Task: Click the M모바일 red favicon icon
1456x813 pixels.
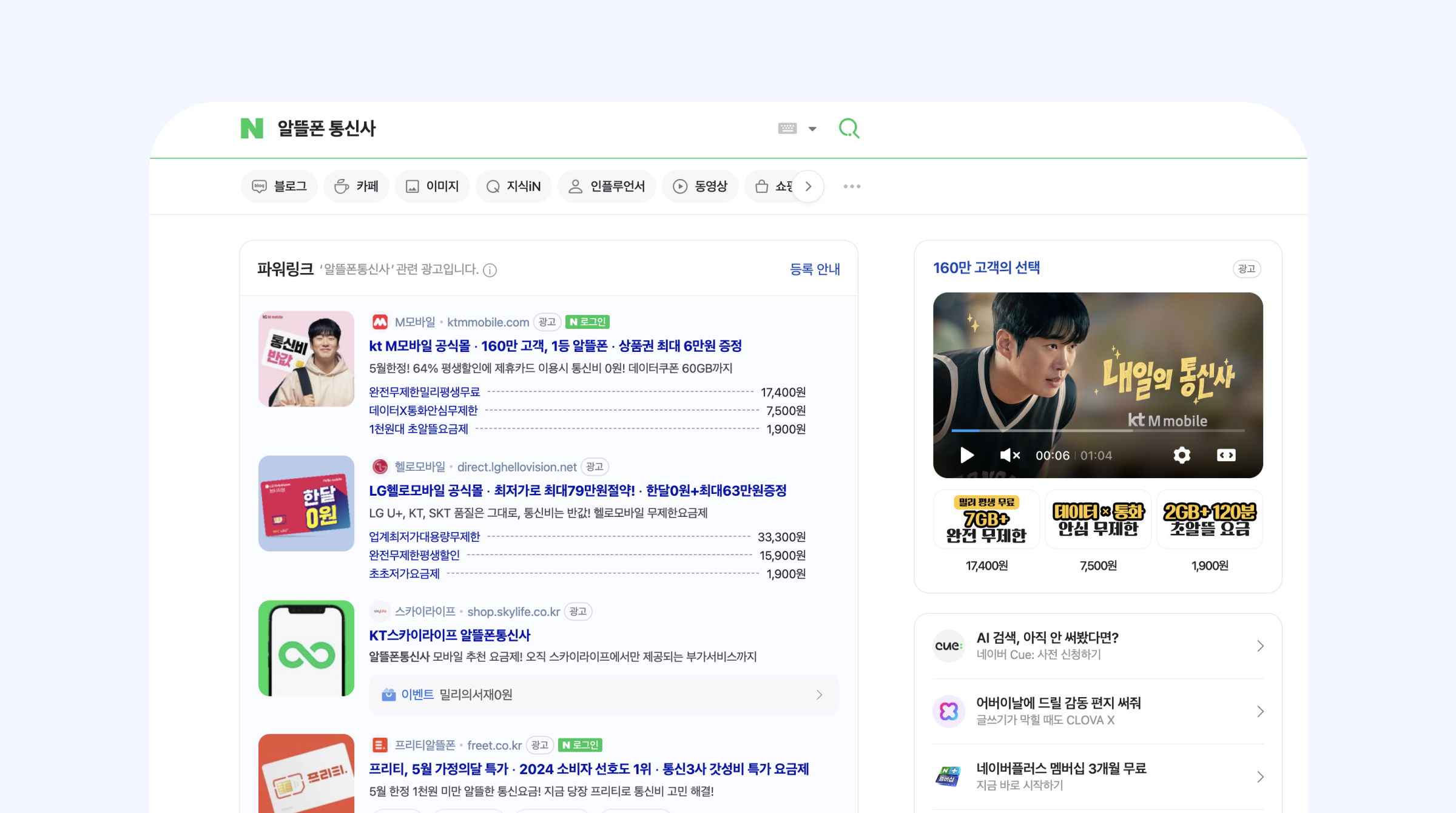Action: coord(380,322)
